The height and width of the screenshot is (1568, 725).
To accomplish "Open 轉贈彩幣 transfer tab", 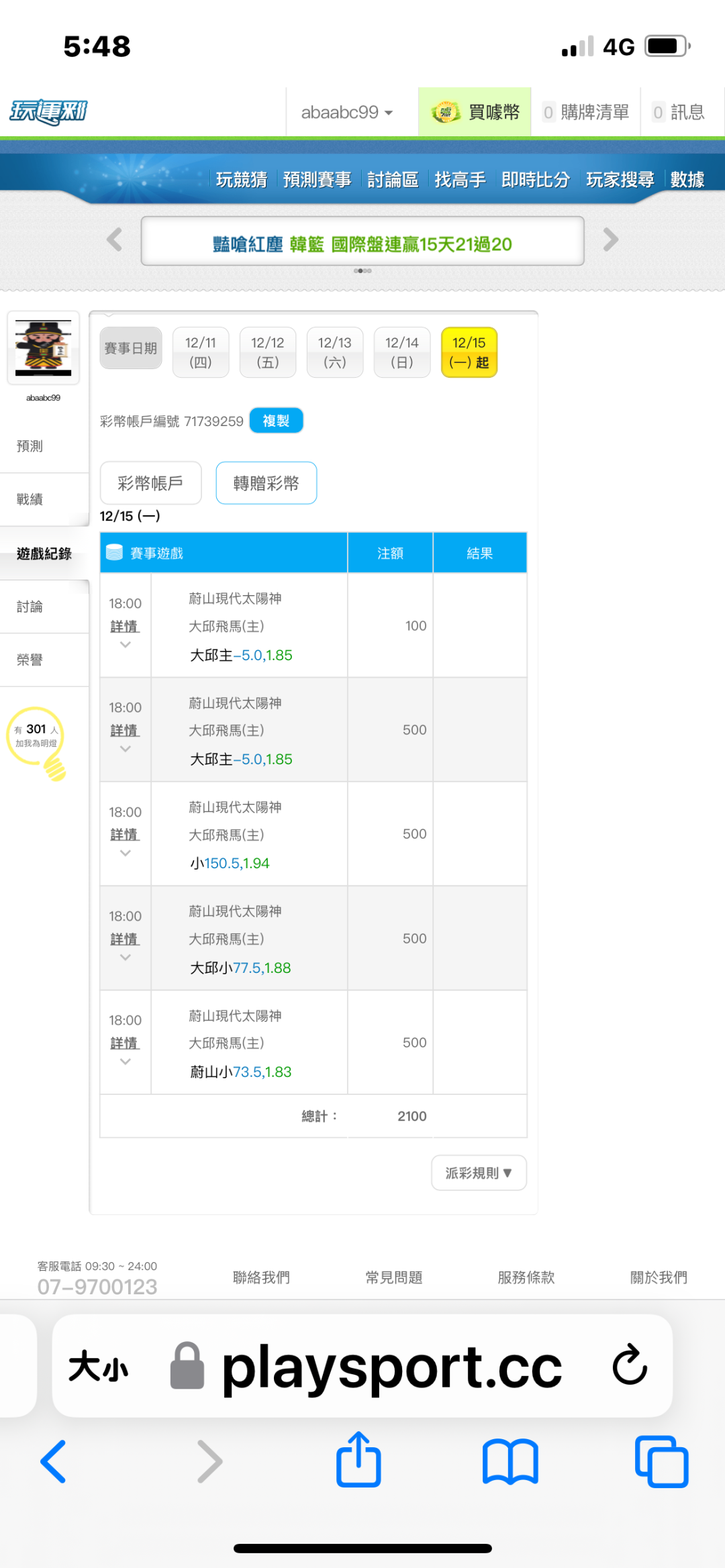I will click(x=267, y=483).
